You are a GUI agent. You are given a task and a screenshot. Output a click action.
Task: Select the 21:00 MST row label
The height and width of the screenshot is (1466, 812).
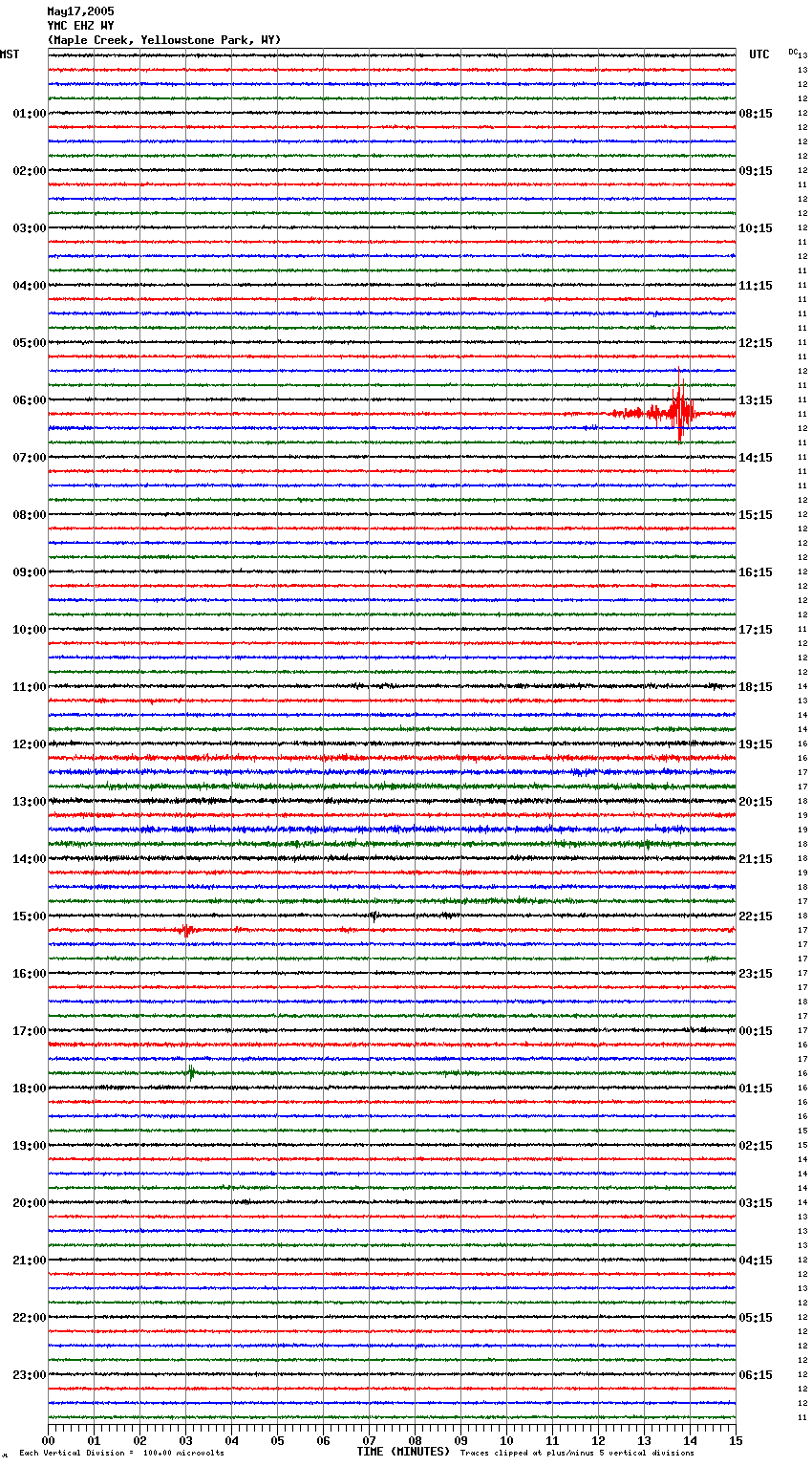pyautogui.click(x=30, y=1261)
